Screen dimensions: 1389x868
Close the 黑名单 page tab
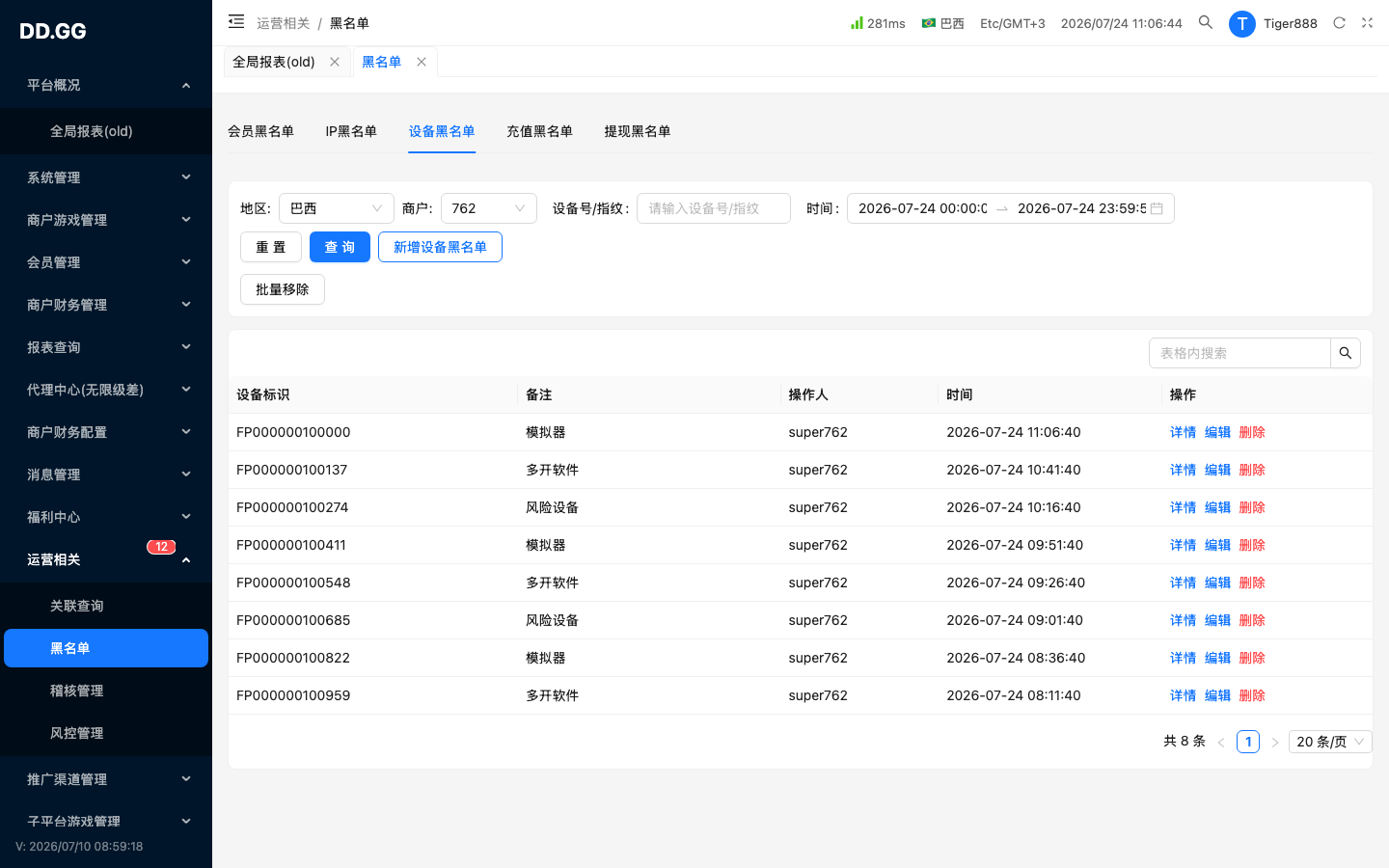422,62
